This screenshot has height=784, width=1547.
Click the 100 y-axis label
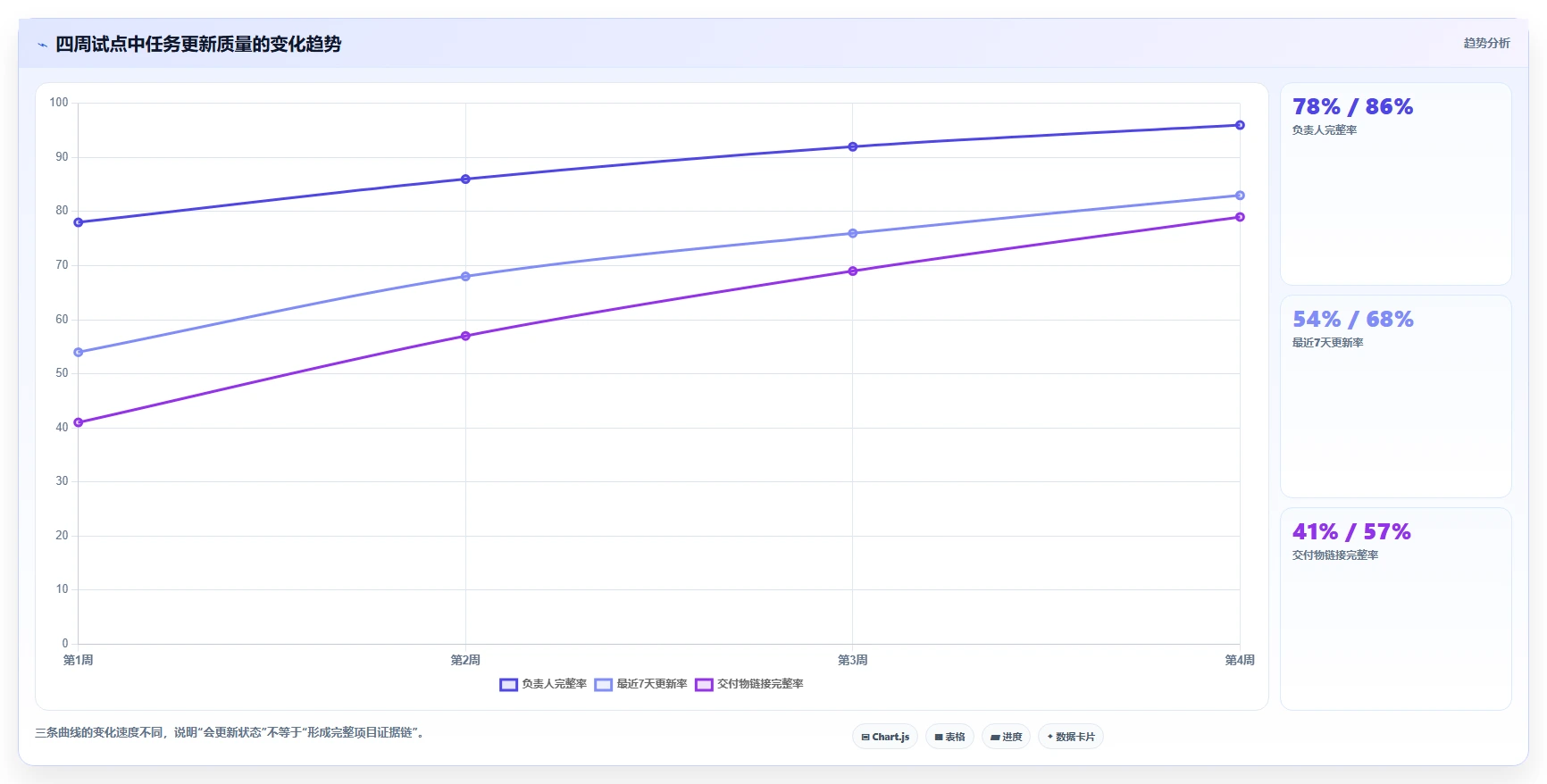click(x=59, y=103)
